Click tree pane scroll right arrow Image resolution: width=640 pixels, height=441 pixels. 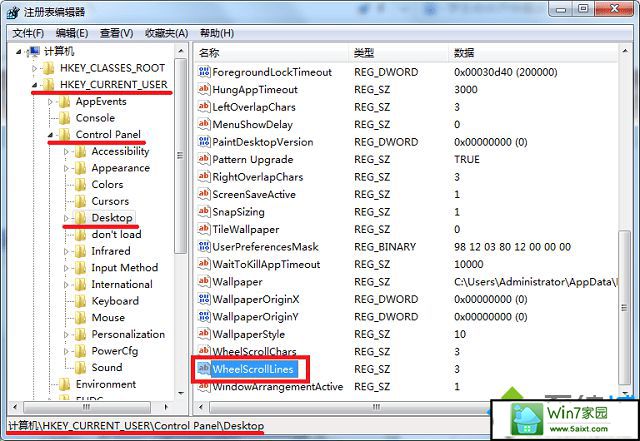[x=166, y=407]
